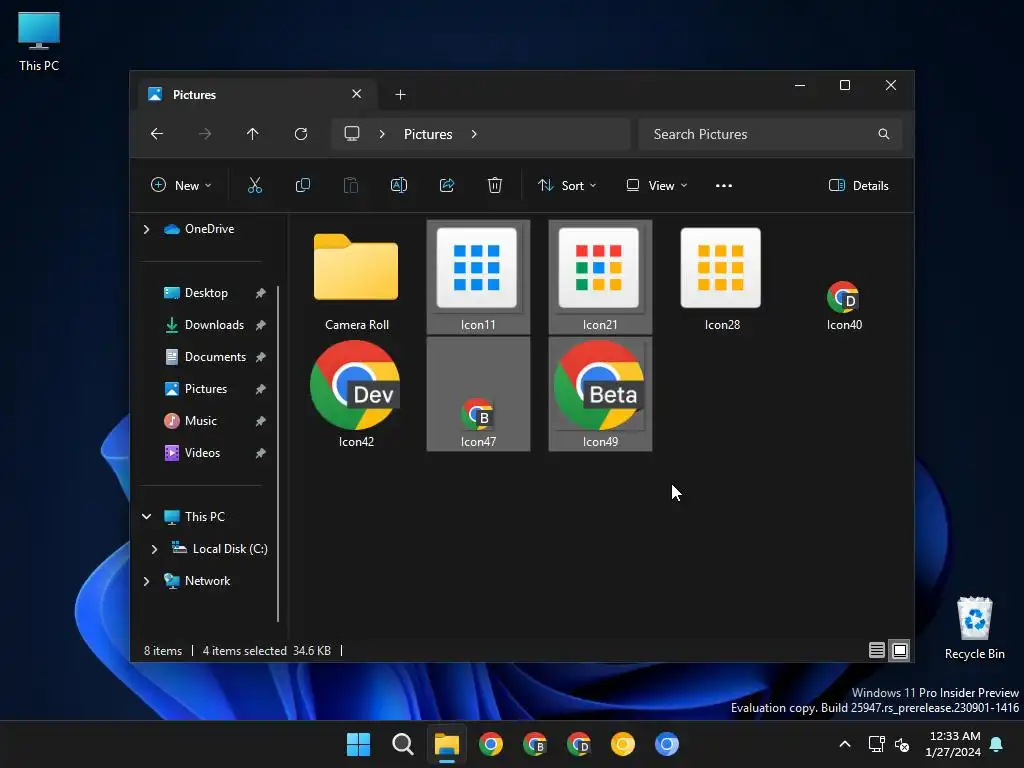Viewport: 1024px width, 768px height.
Task: Expand the OneDrive tree node
Action: [146, 229]
